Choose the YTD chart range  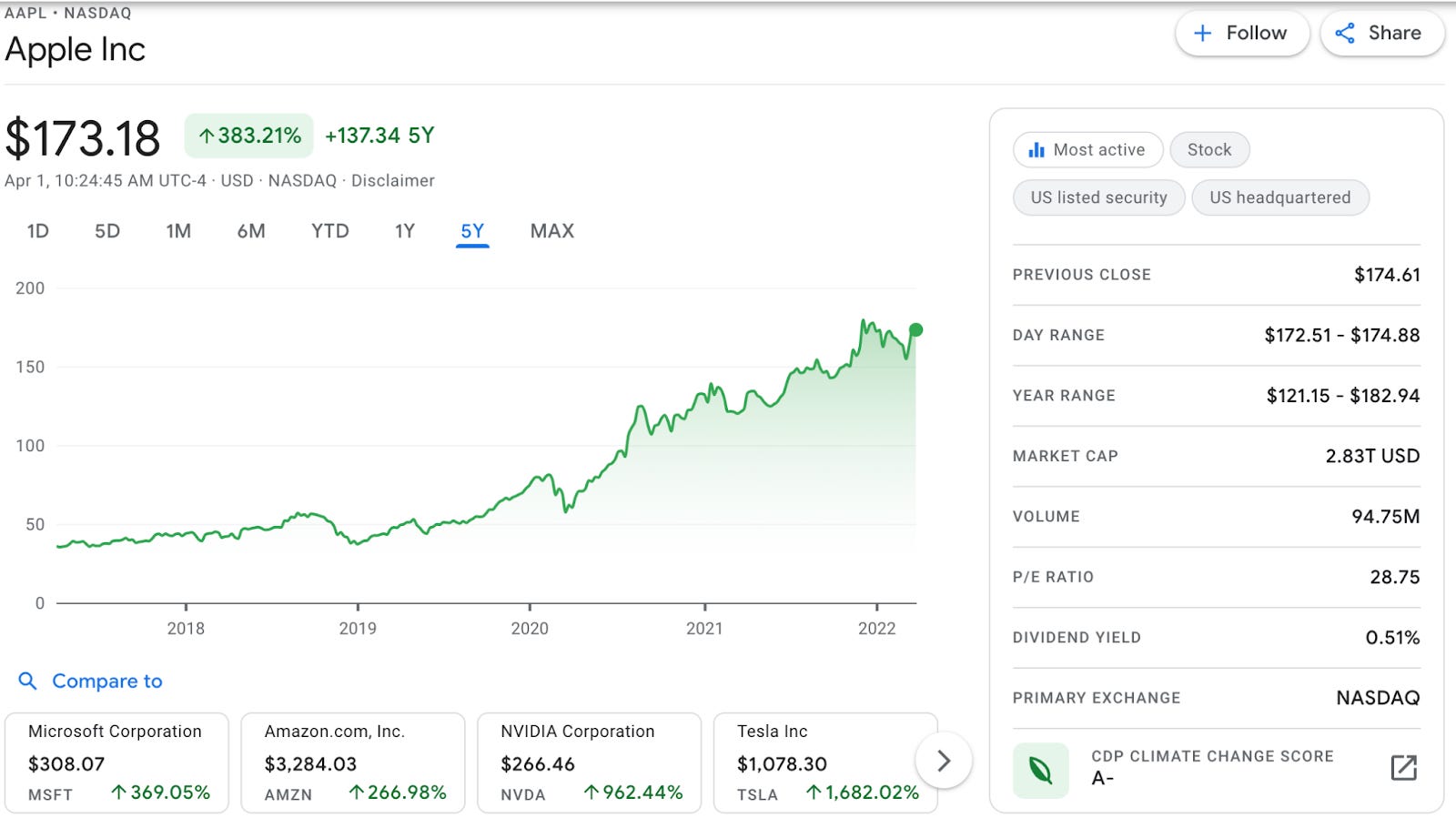tap(330, 231)
